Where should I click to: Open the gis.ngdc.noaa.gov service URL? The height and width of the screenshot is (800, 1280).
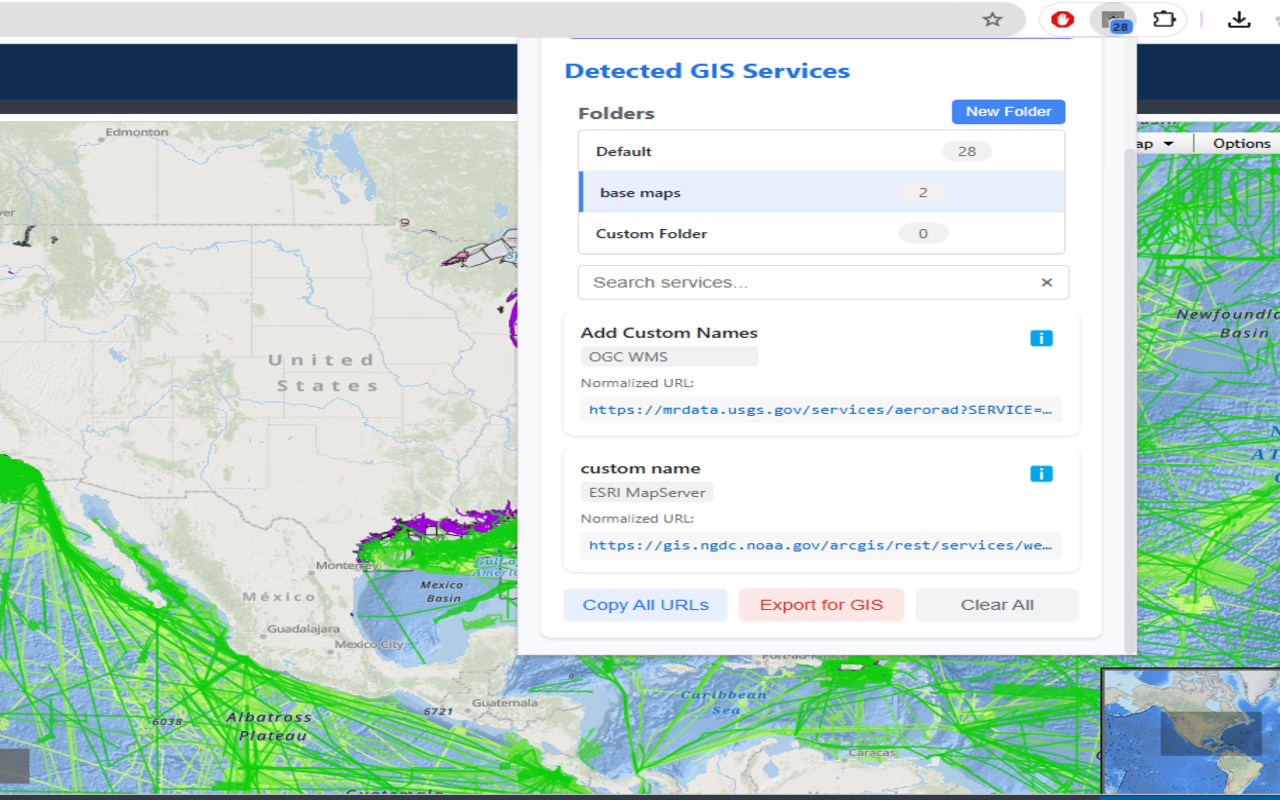coord(820,545)
